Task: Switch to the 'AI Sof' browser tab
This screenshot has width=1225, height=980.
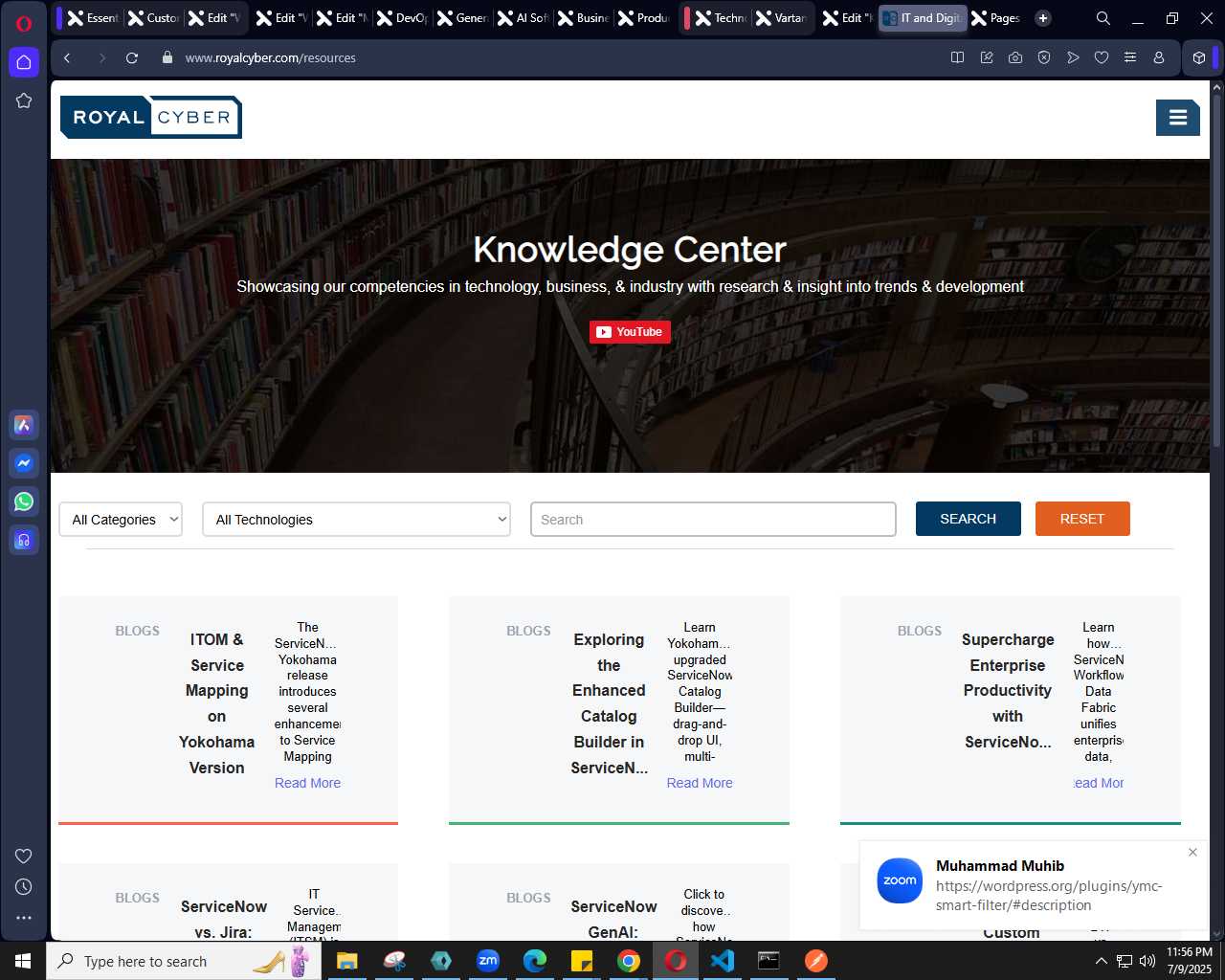Action: pos(523,18)
